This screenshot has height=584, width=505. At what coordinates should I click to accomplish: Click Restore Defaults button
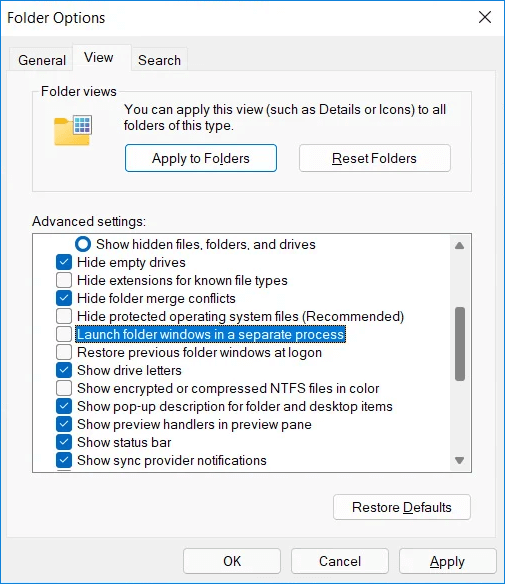click(x=402, y=507)
